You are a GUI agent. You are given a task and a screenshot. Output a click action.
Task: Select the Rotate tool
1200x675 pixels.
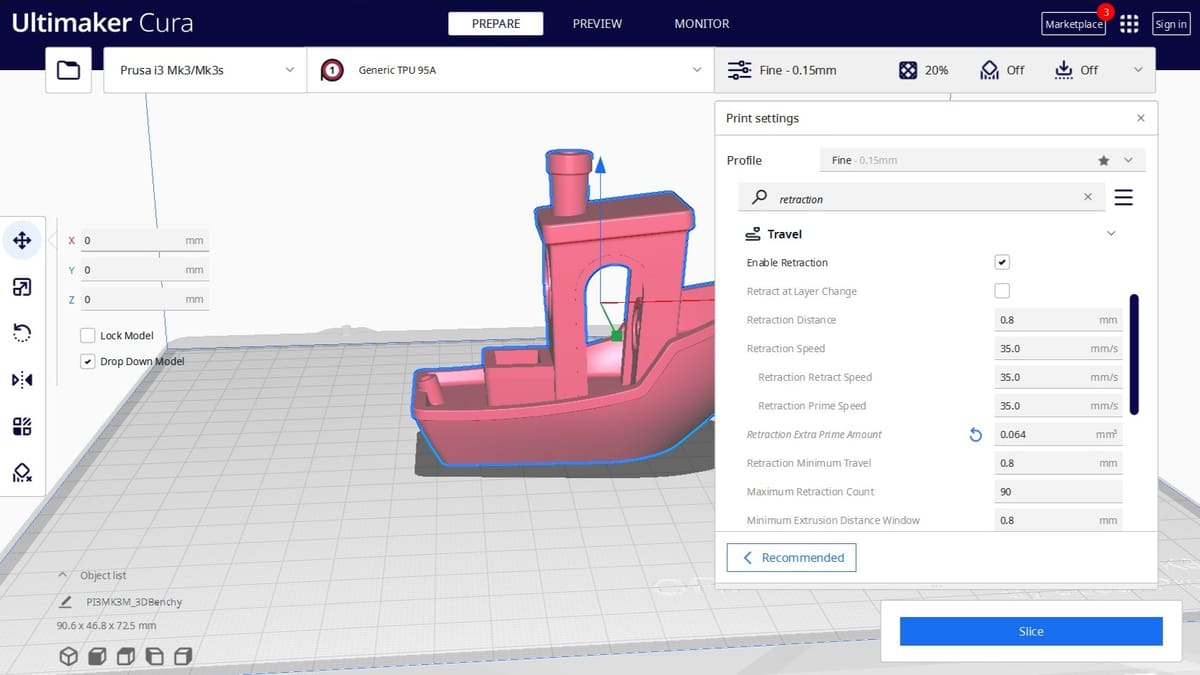[22, 333]
